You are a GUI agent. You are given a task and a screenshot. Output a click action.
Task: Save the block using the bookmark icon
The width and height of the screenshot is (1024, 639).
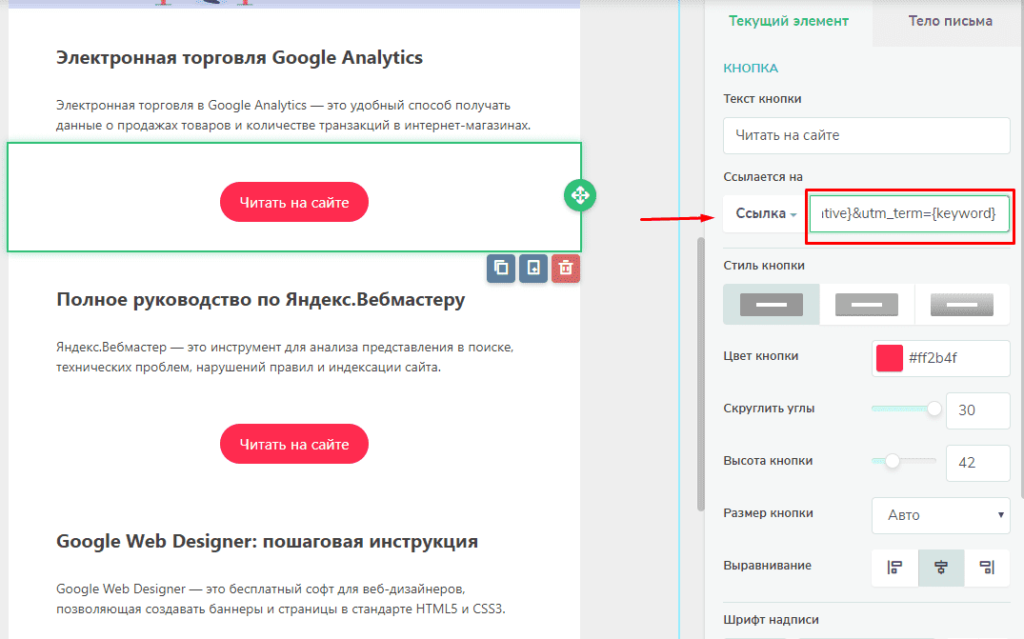(534, 268)
